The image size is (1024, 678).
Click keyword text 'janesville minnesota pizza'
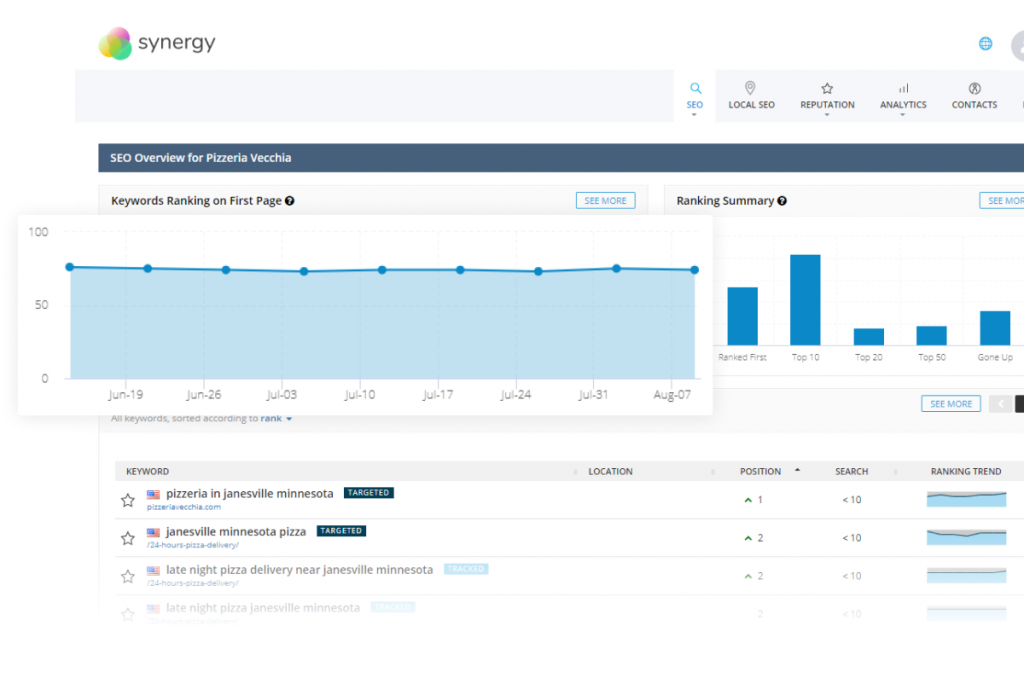236,532
